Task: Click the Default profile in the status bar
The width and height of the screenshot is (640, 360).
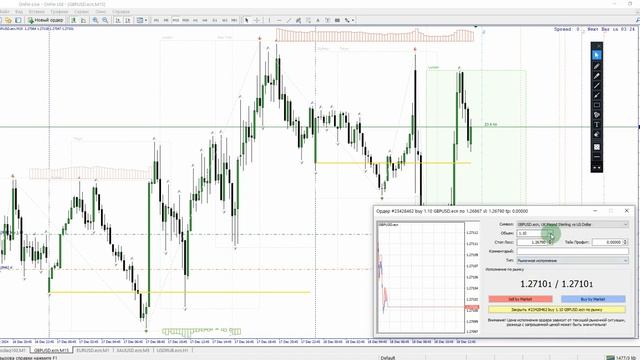Action: (388, 358)
